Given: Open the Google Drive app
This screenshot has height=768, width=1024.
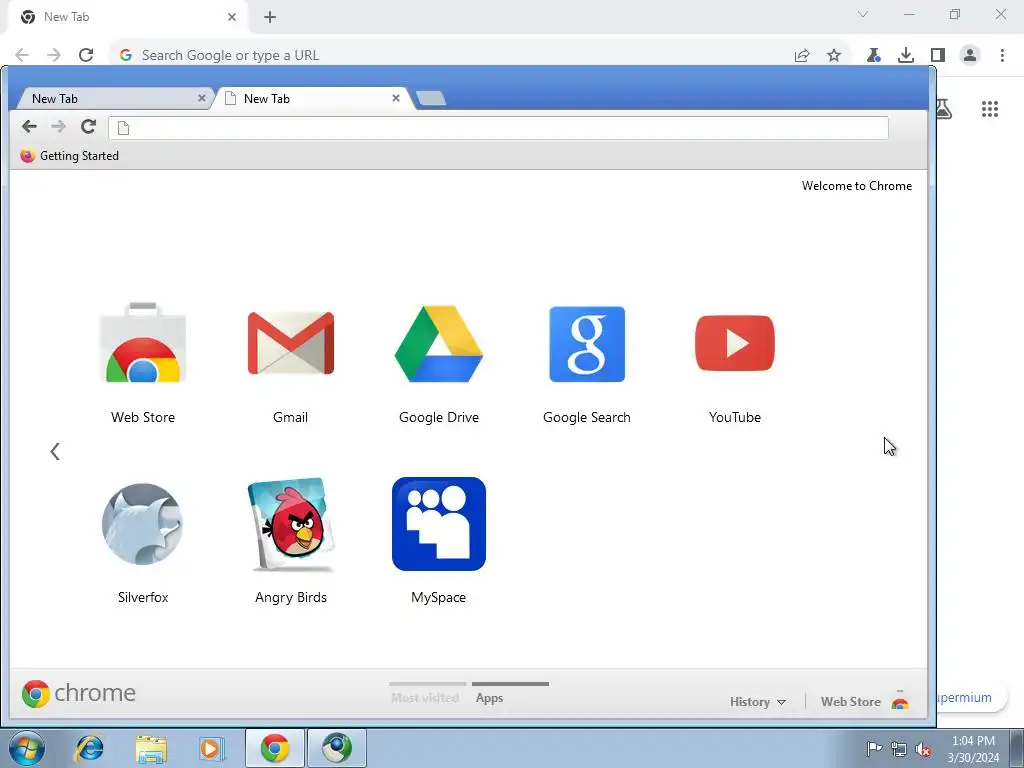Looking at the screenshot, I should tap(439, 344).
